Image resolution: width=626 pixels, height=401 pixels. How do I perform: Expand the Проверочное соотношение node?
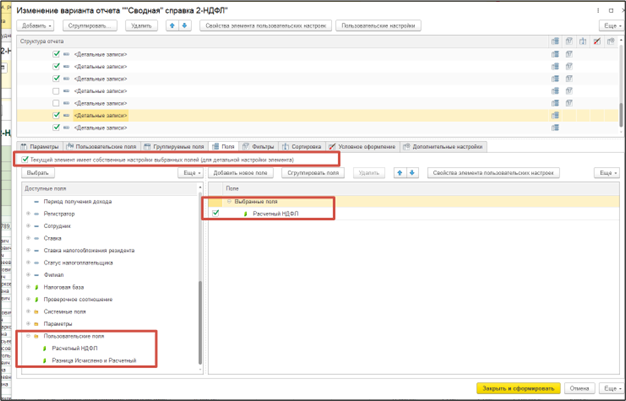tap(28, 299)
